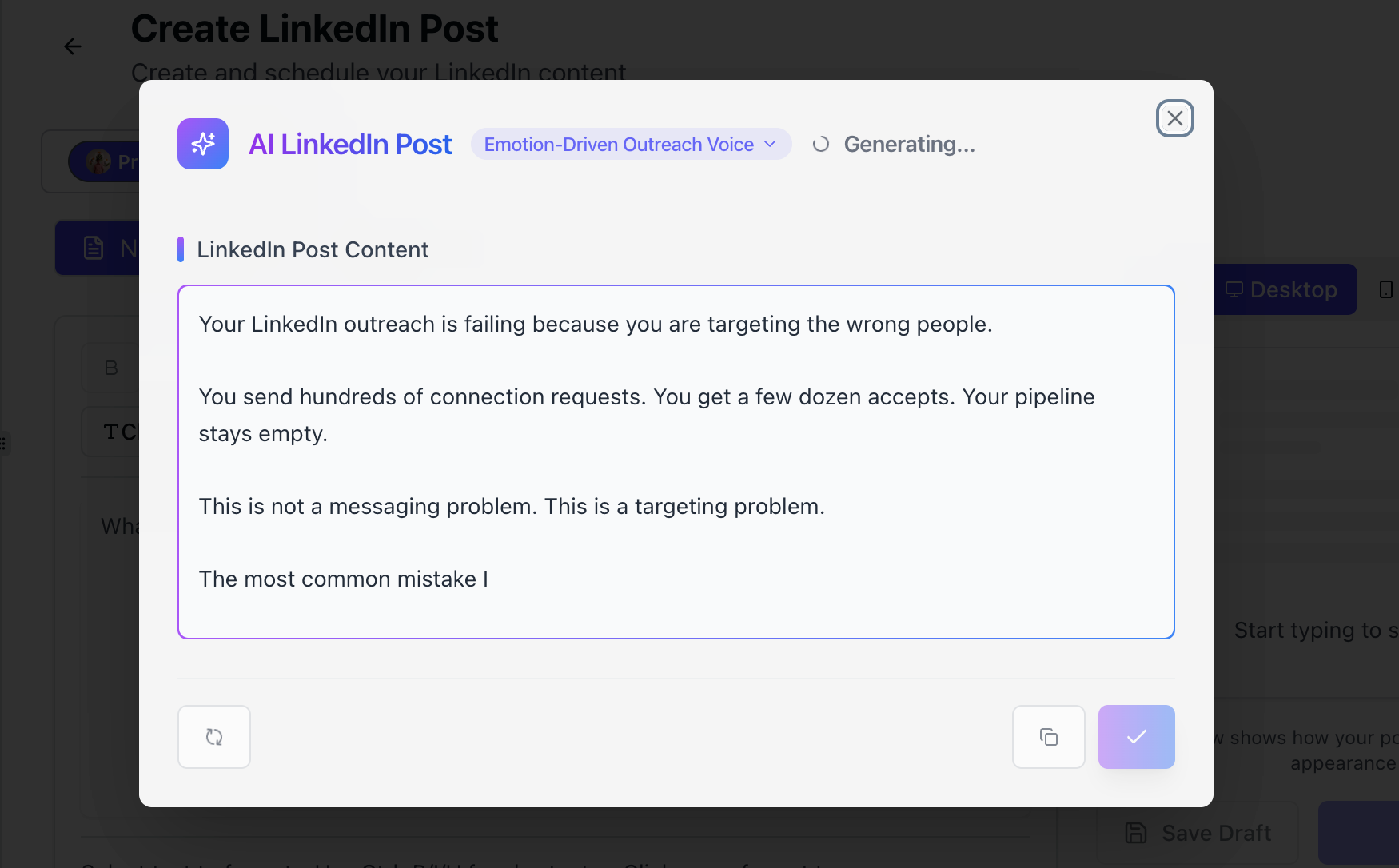The image size is (1399, 868).
Task: Click the Generating spinner indicator
Action: pyautogui.click(x=821, y=145)
